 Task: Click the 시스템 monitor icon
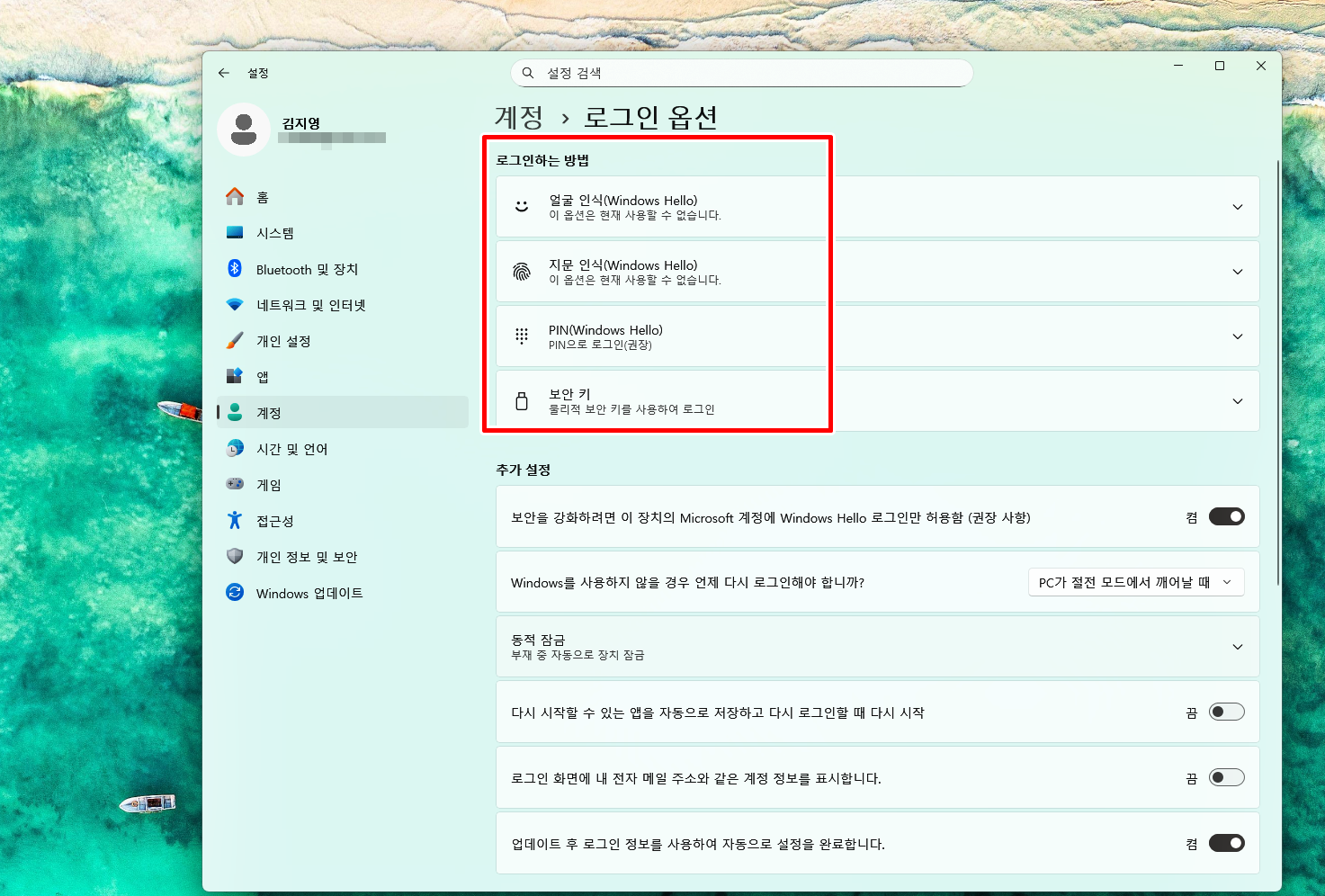(235, 232)
